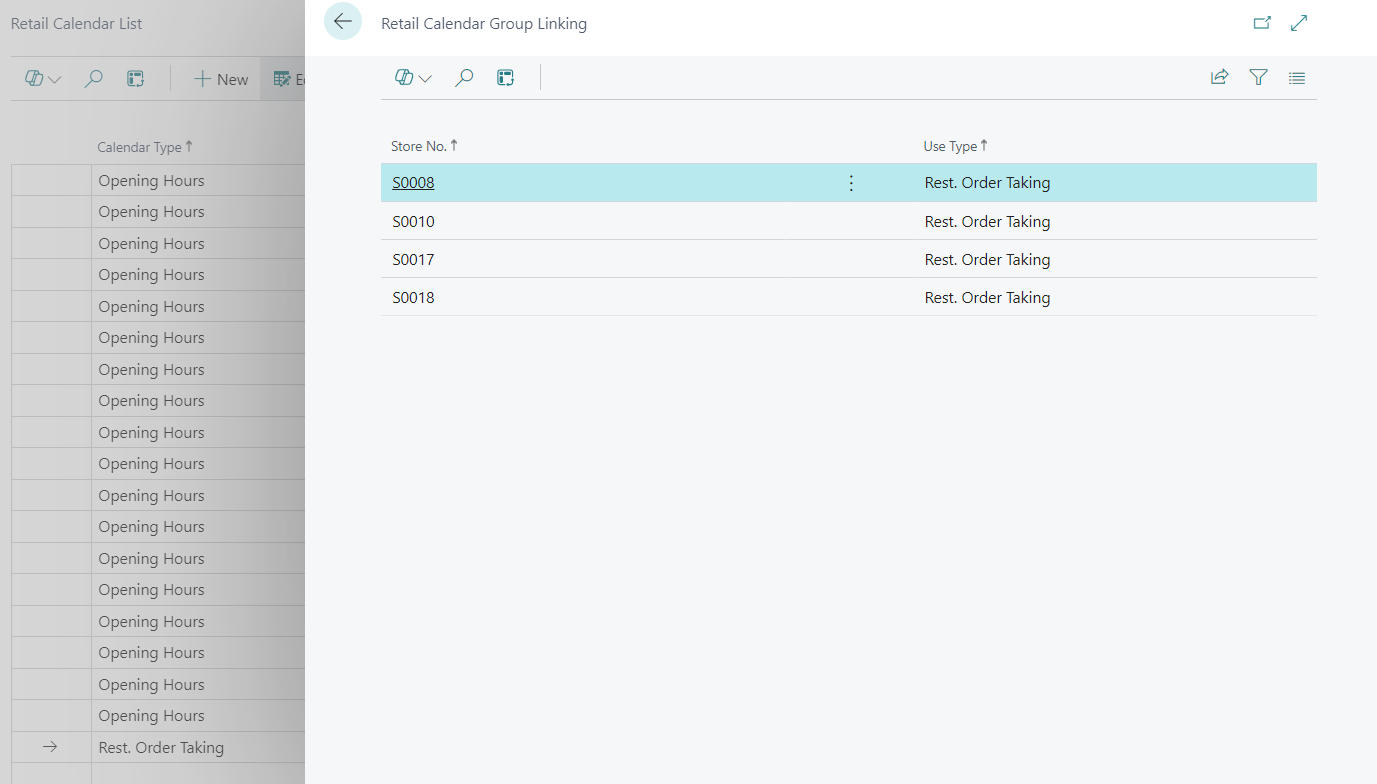Click the Use Type cell for store S0018
This screenshot has height=784, width=1377.
(987, 298)
